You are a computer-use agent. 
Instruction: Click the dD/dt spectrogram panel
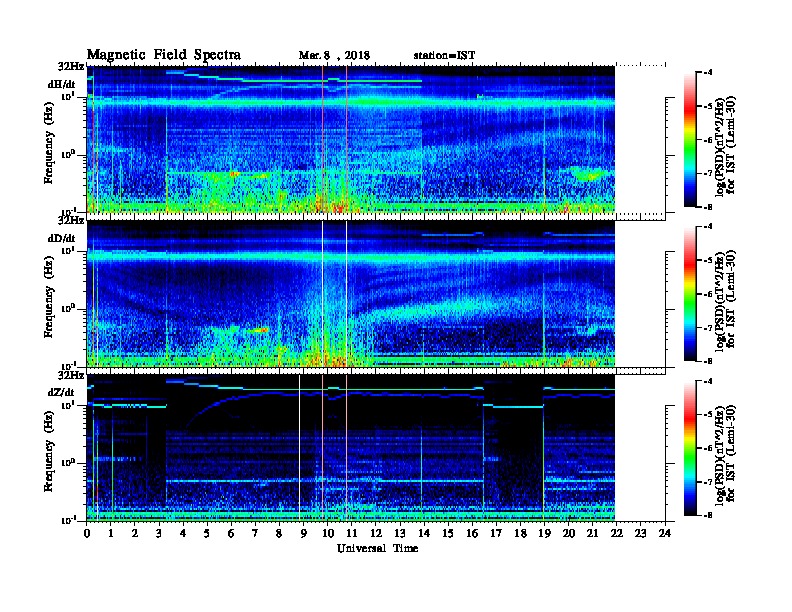click(x=351, y=293)
